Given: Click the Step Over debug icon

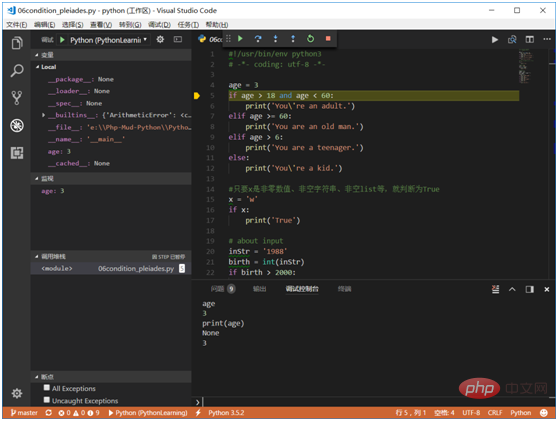Looking at the screenshot, I should (258, 38).
